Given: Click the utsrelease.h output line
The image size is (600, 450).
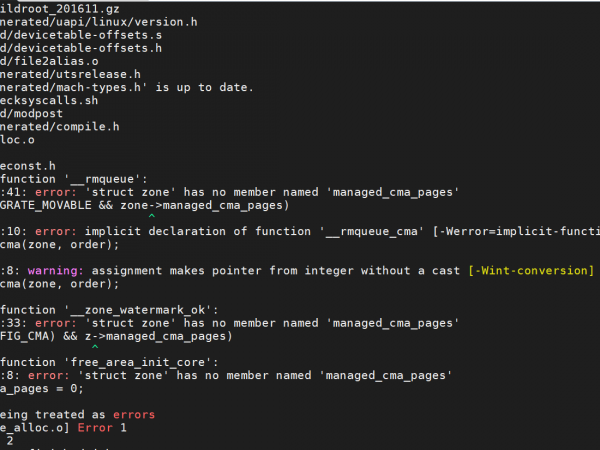Looking at the screenshot, I should [70, 74].
